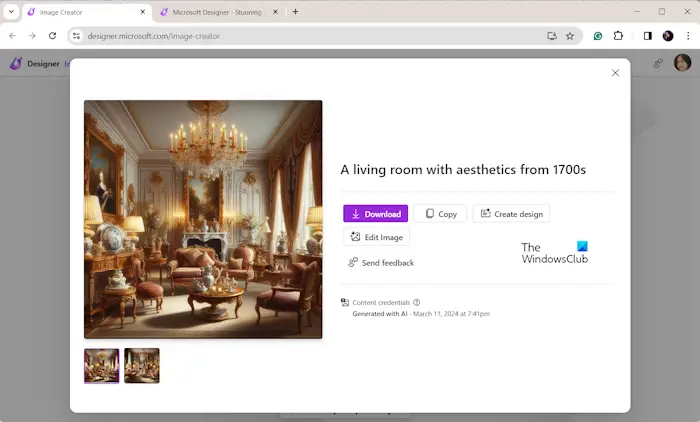Open the Grammarly extension icon

[598, 36]
